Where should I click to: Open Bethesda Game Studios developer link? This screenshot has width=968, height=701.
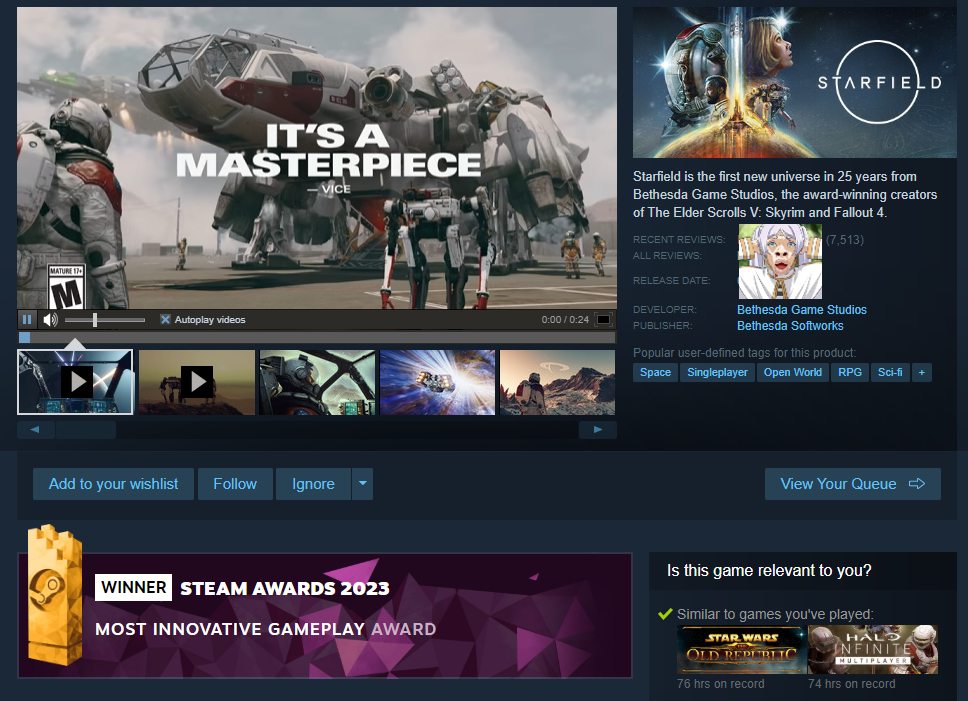801,310
